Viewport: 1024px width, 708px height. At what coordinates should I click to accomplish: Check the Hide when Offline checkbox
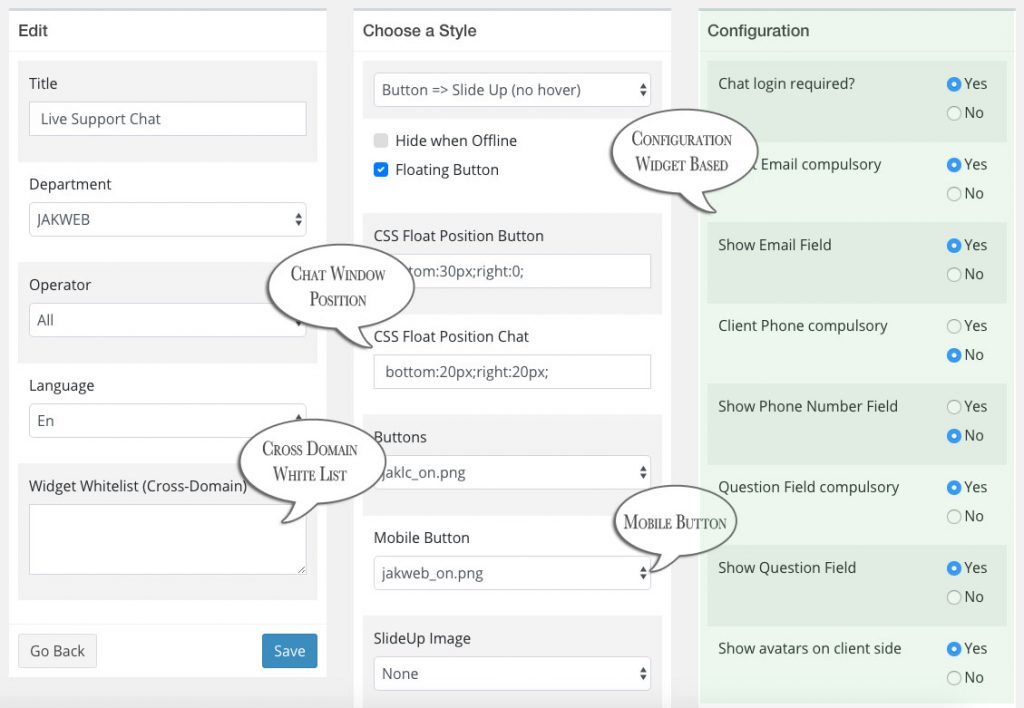tap(381, 141)
